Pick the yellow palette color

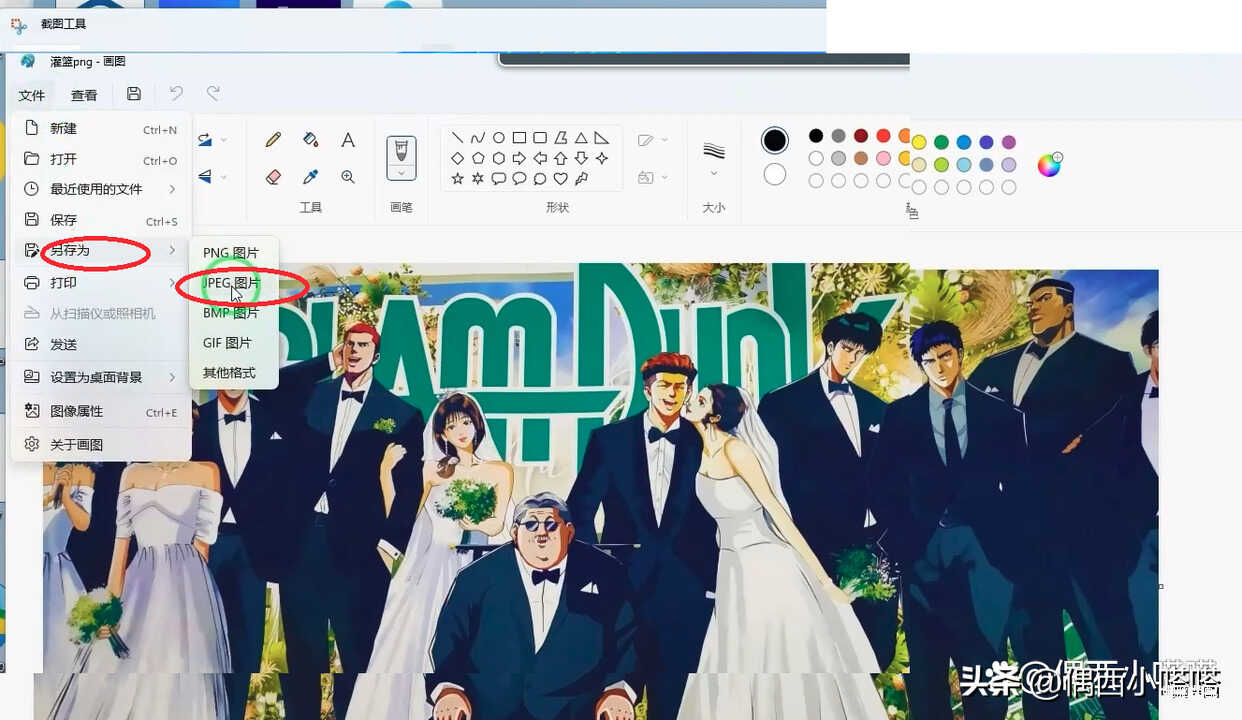919,142
